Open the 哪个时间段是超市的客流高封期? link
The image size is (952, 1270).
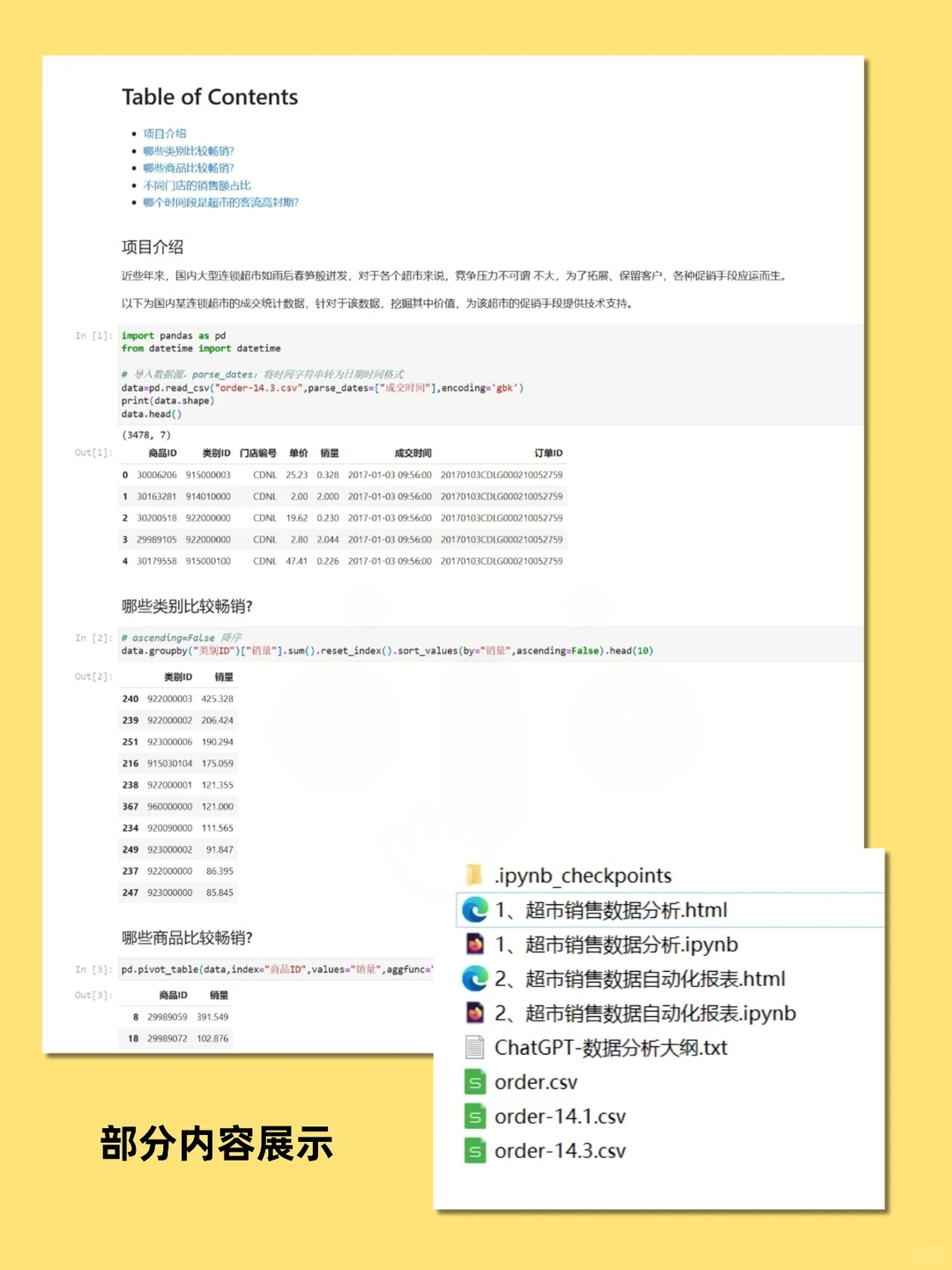pos(219,202)
